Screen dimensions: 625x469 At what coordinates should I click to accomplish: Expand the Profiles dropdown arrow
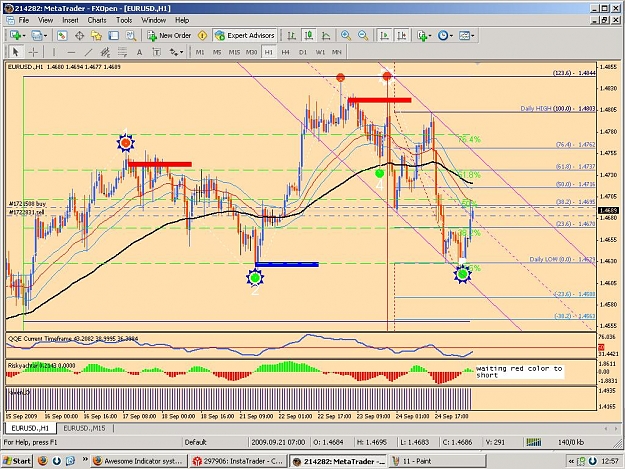pos(45,36)
